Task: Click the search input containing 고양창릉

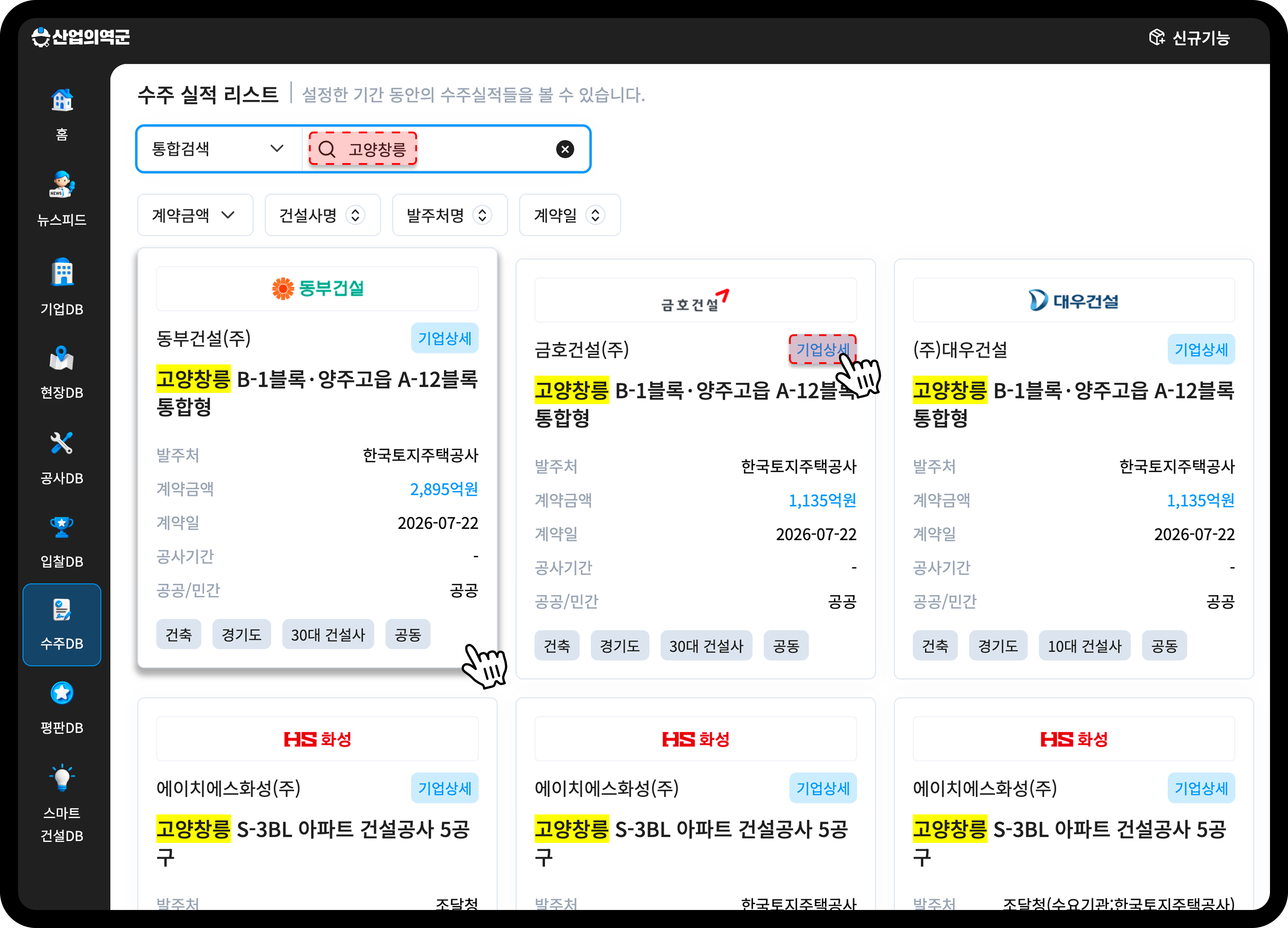Action: [x=446, y=149]
